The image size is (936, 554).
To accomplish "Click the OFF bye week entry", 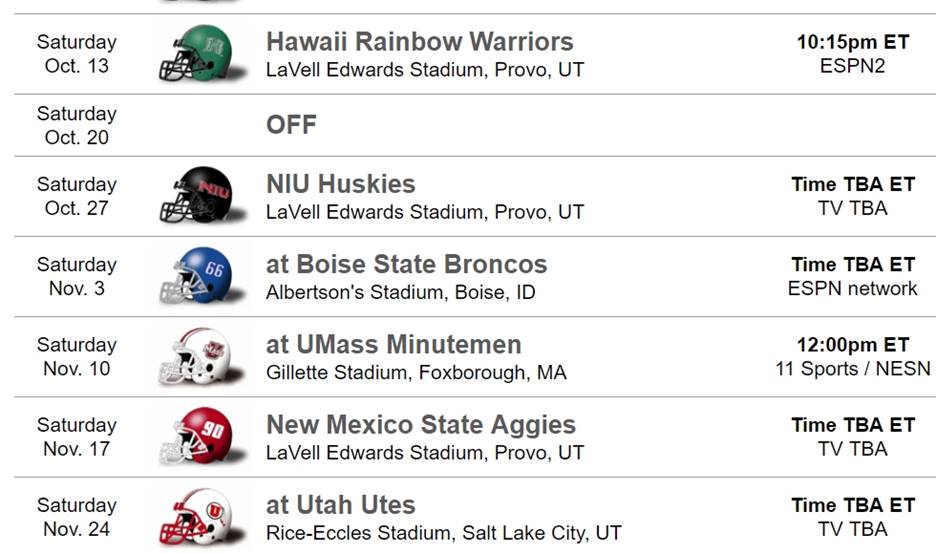I will pos(291,125).
